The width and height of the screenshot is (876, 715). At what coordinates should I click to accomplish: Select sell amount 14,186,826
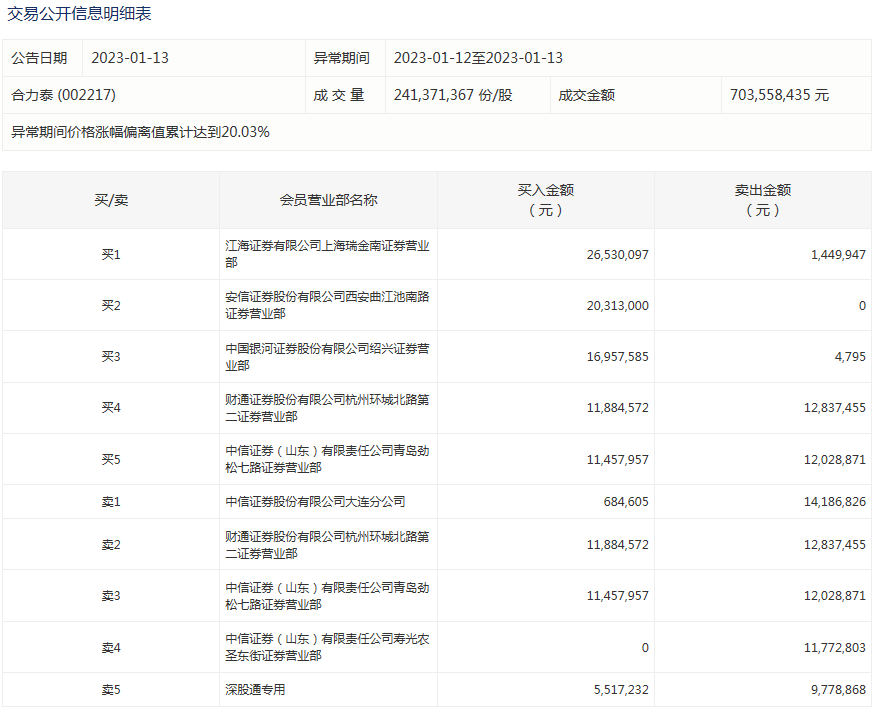click(x=835, y=502)
